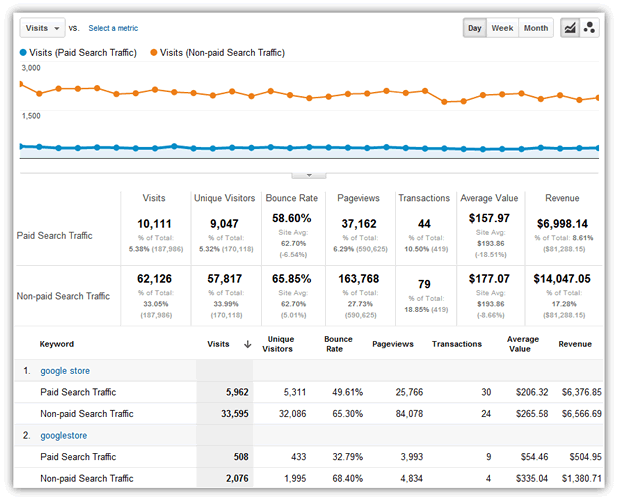Sort by Transactions column header
This screenshot has height=502, width=620.
click(x=457, y=344)
